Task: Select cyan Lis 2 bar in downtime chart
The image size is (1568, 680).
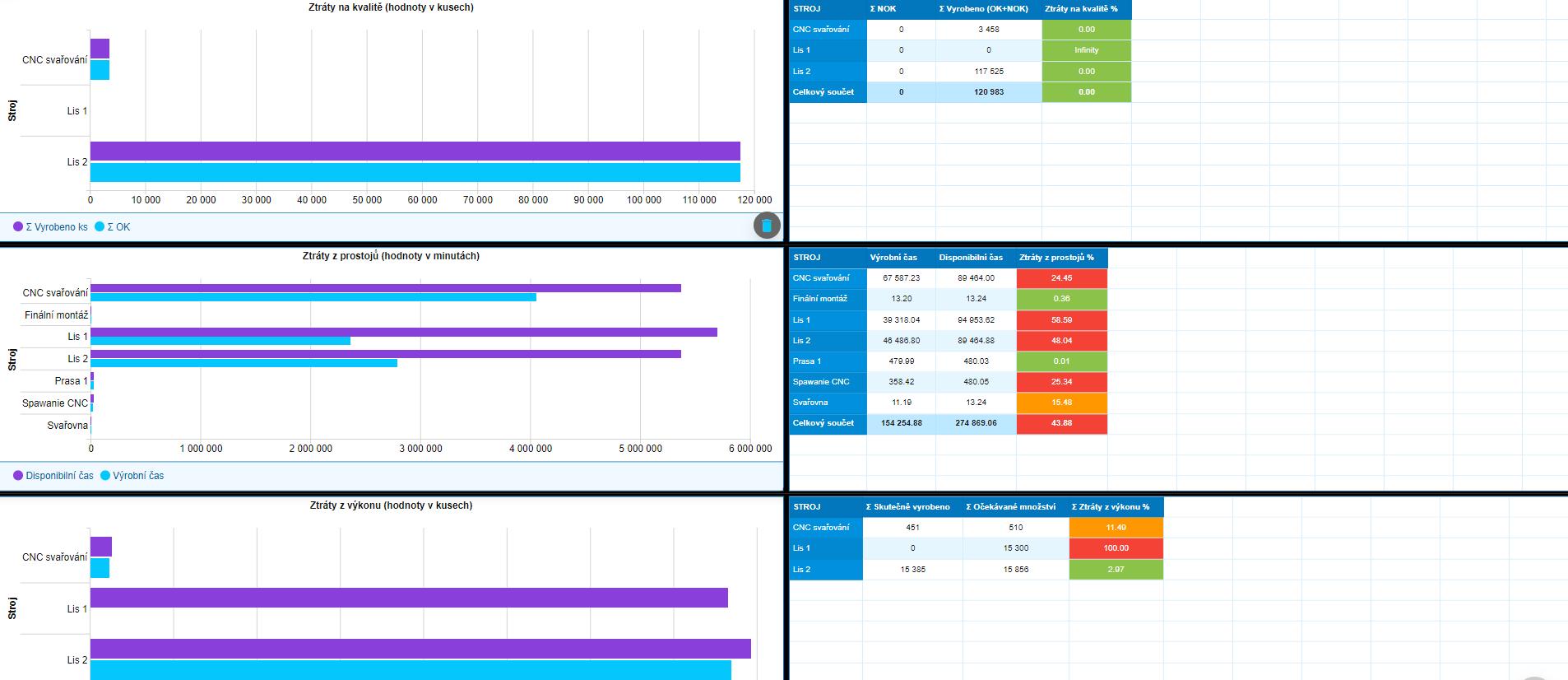Action: 244,363
